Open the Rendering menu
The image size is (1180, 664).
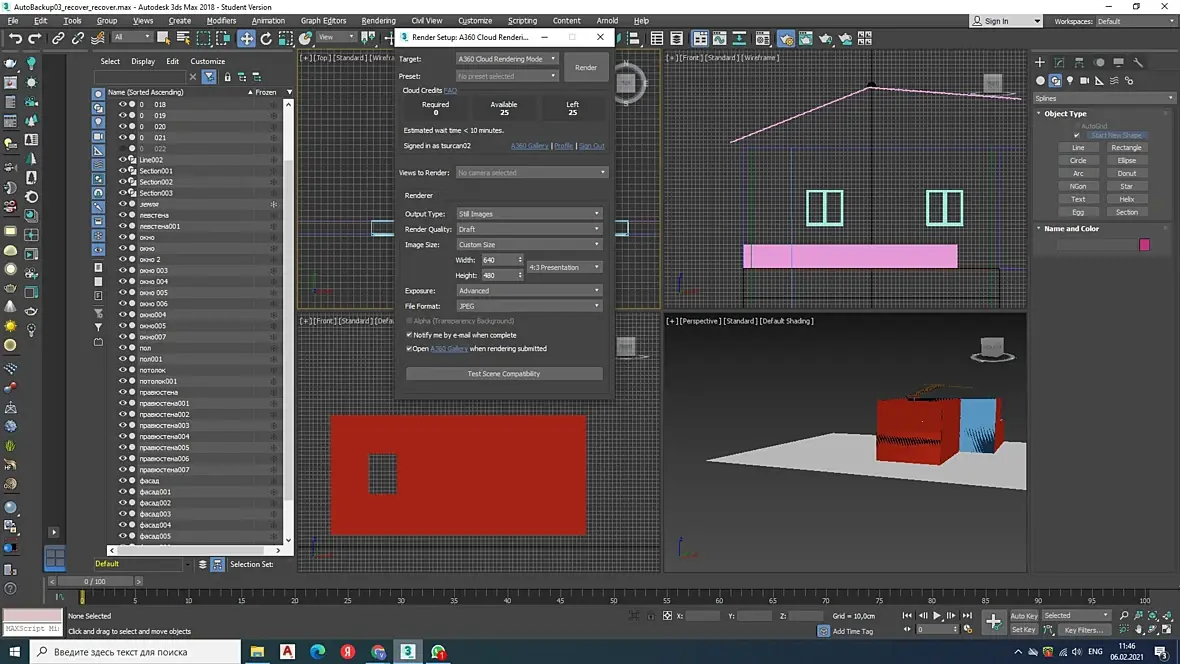click(x=378, y=20)
